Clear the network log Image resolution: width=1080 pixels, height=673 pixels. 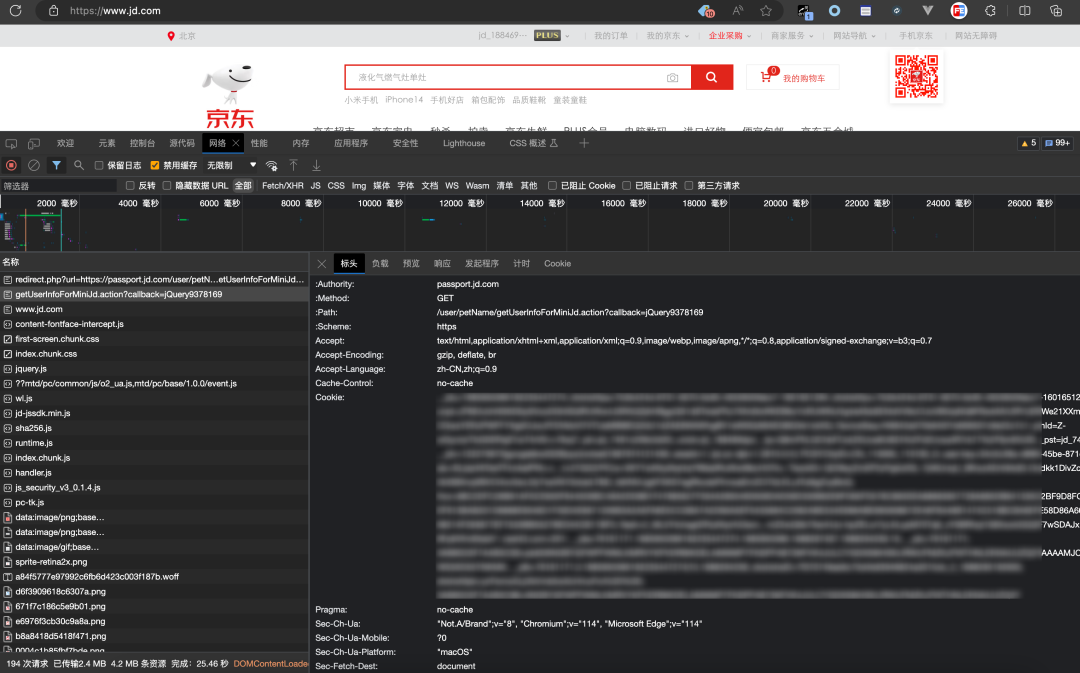click(34, 165)
